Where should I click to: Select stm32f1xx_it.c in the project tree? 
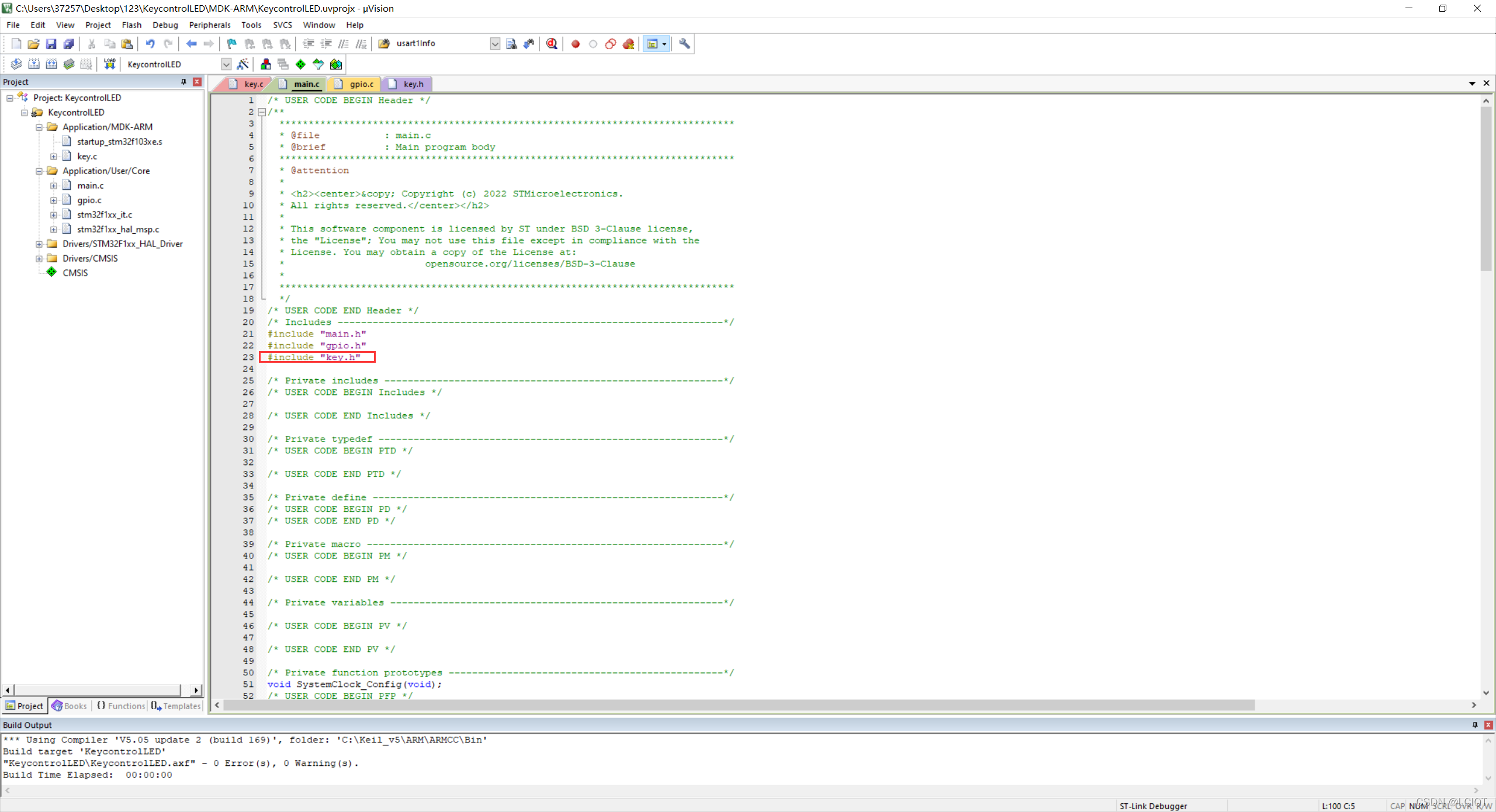105,214
